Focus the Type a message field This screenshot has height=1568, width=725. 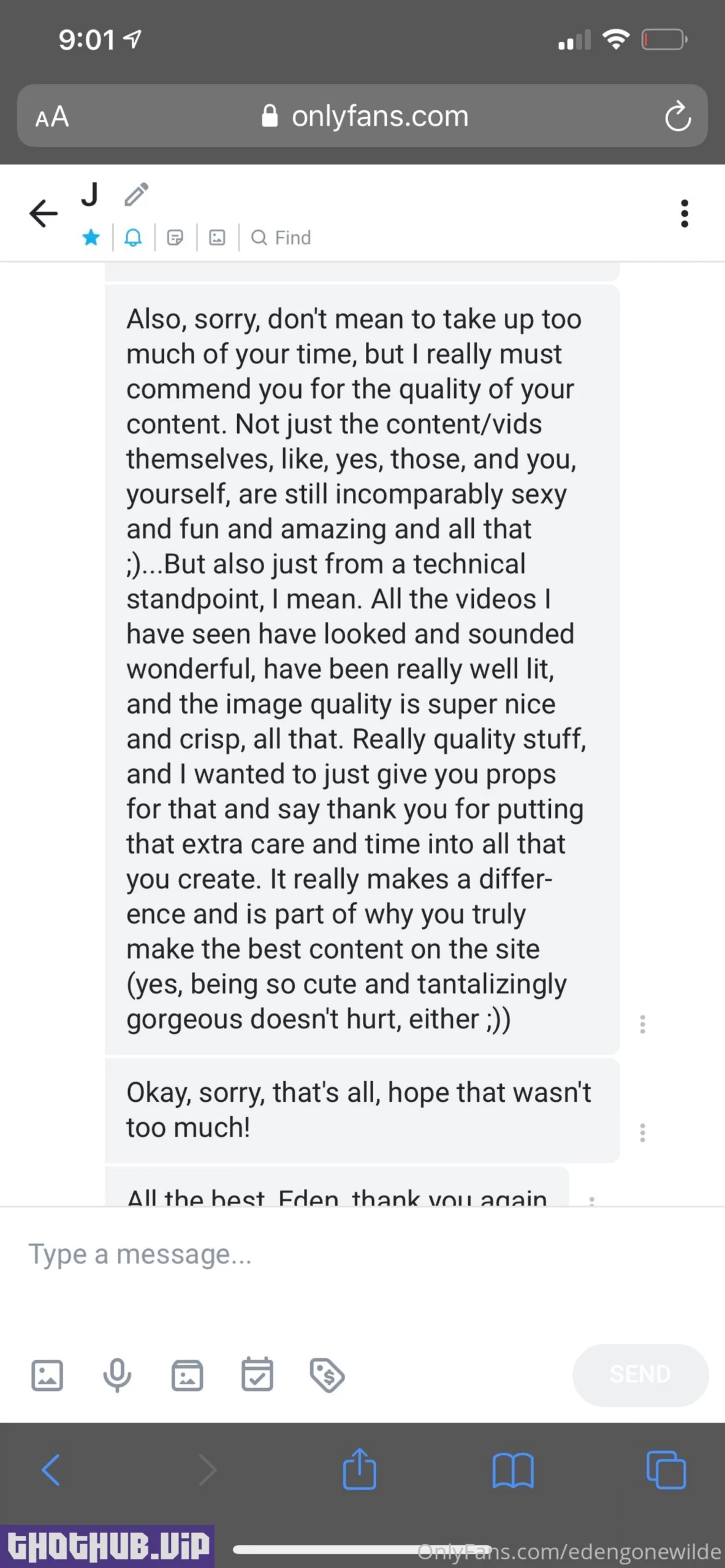[x=306, y=1254]
